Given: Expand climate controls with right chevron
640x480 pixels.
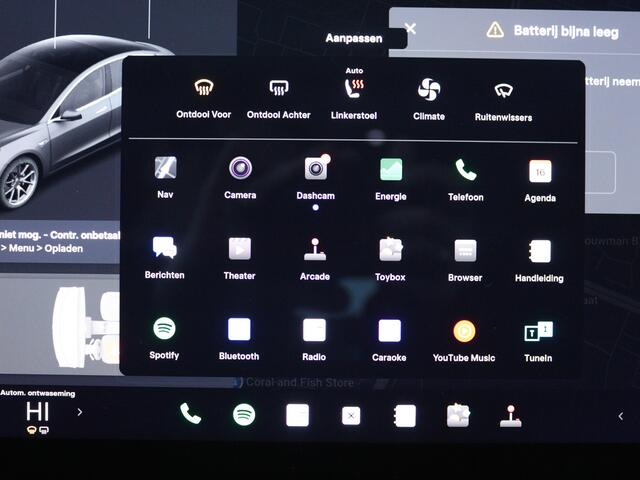Looking at the screenshot, I should (x=80, y=412).
